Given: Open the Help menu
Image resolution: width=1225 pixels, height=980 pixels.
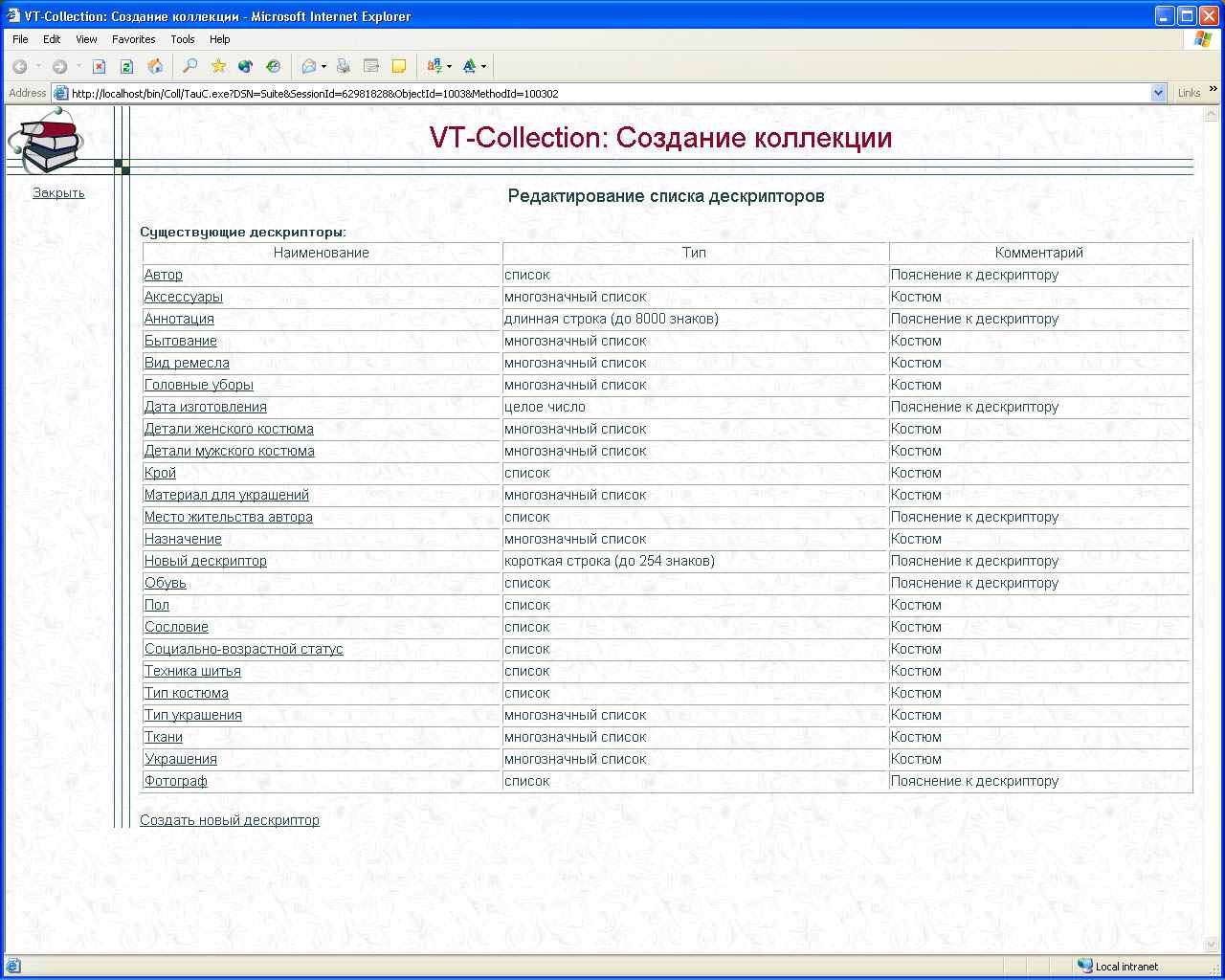Looking at the screenshot, I should 219,39.
